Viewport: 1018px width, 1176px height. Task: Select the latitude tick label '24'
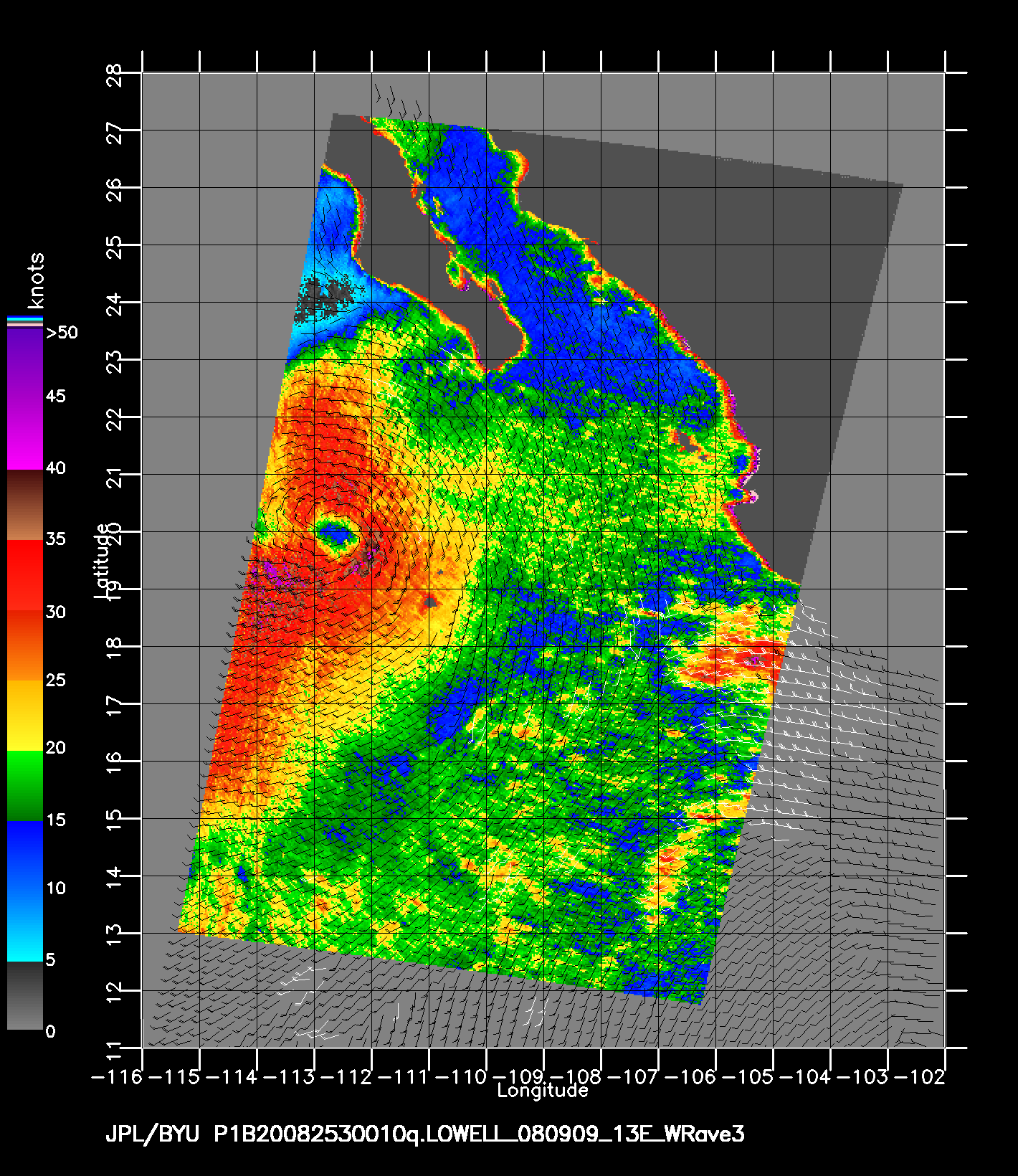click(115, 304)
